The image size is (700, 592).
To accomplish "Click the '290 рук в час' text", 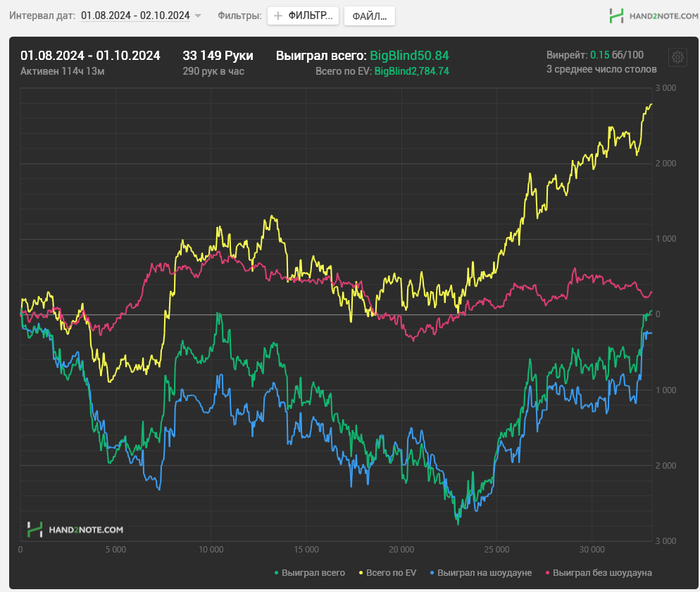I will coord(213,71).
